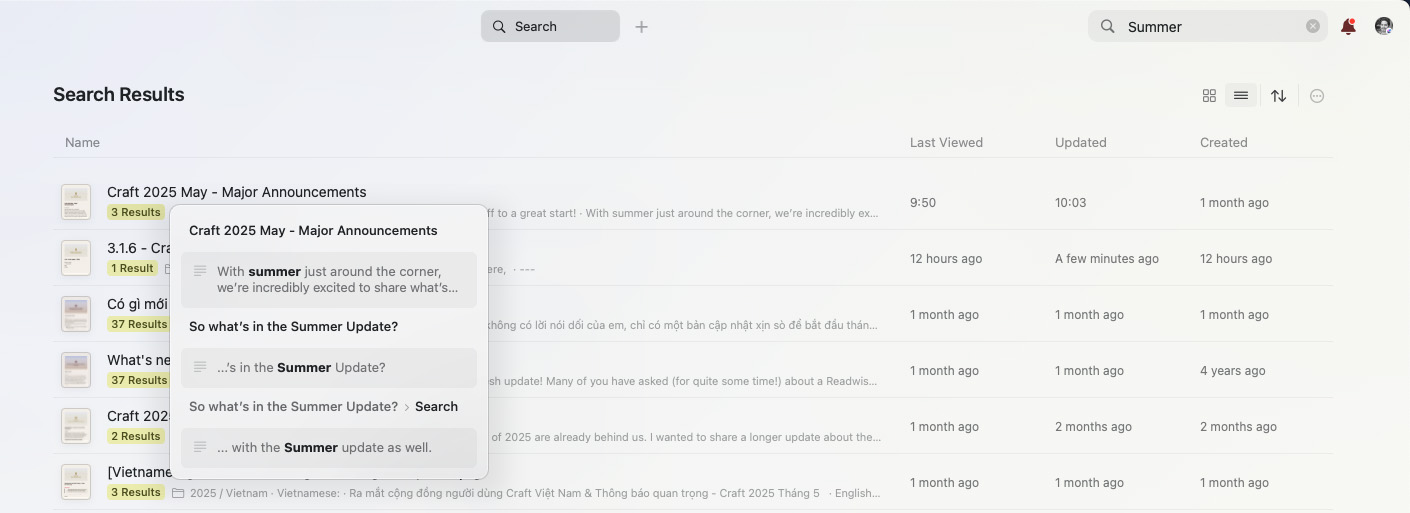
Task: Open the user profile avatar
Action: [x=1384, y=26]
